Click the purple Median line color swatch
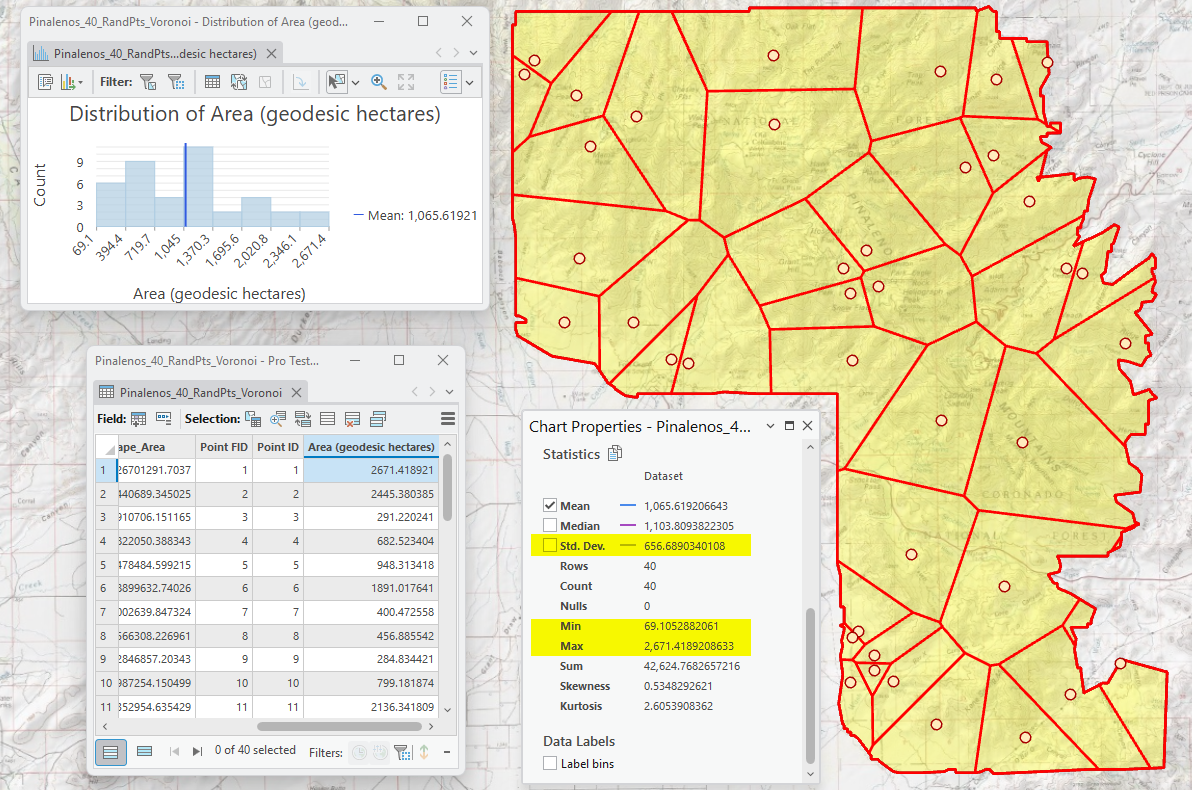Image resolution: width=1192 pixels, height=790 pixels. pos(628,525)
